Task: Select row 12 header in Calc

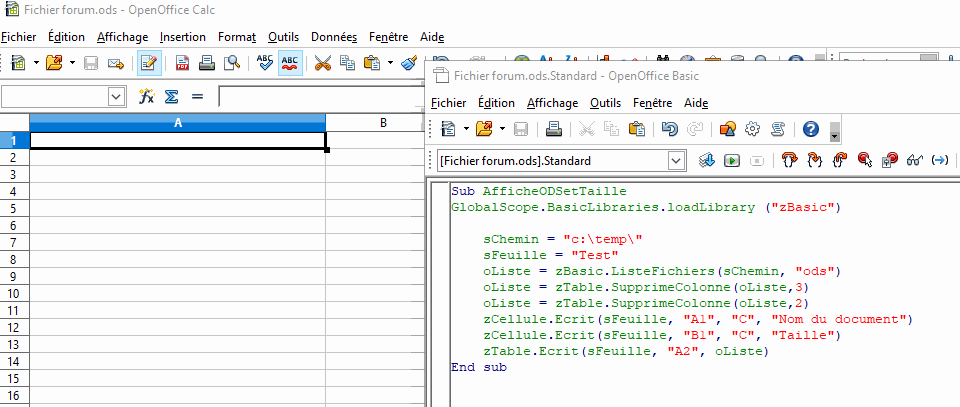Action: 15,327
